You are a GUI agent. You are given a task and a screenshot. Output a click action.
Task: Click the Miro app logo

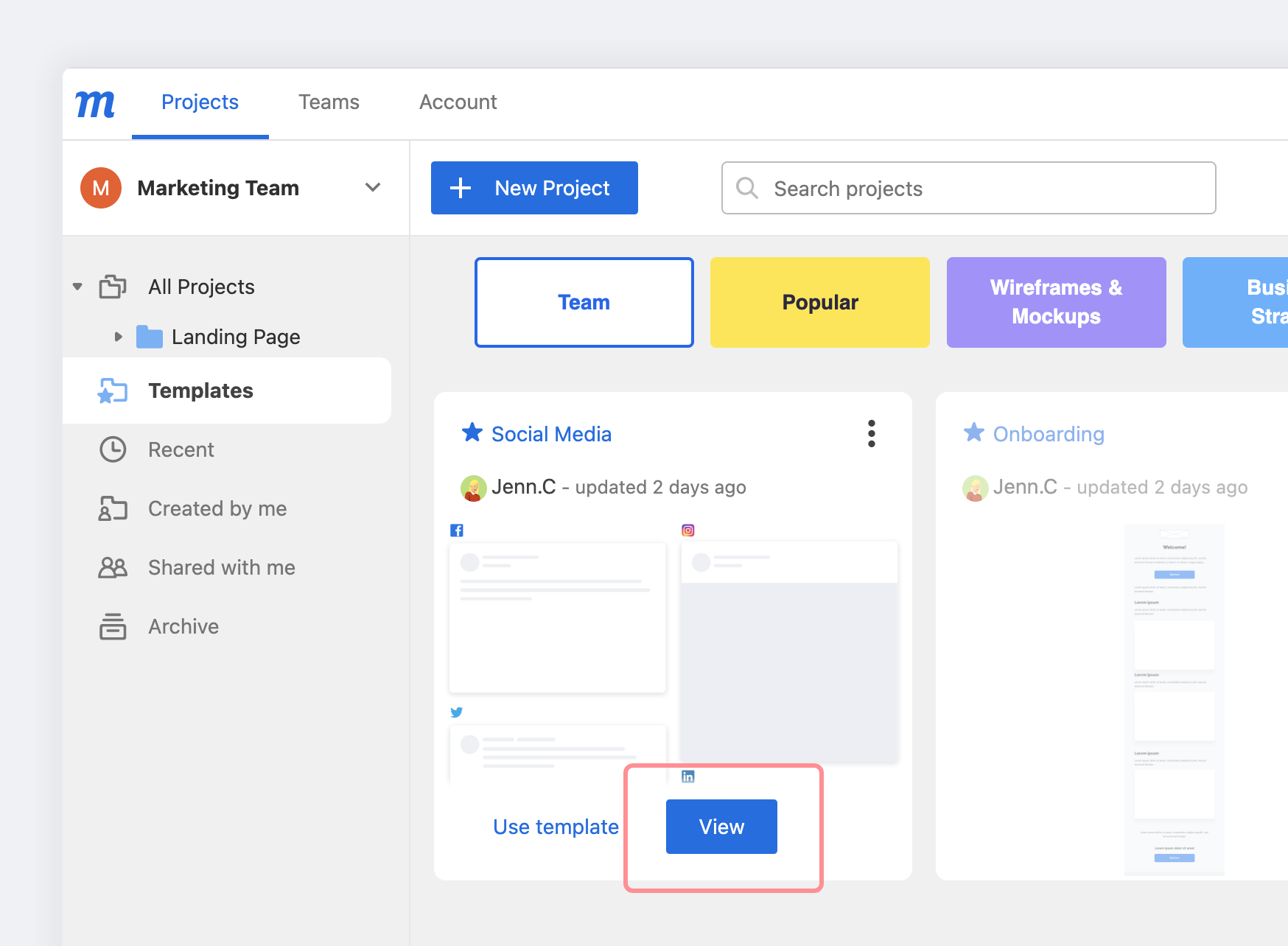pos(95,104)
